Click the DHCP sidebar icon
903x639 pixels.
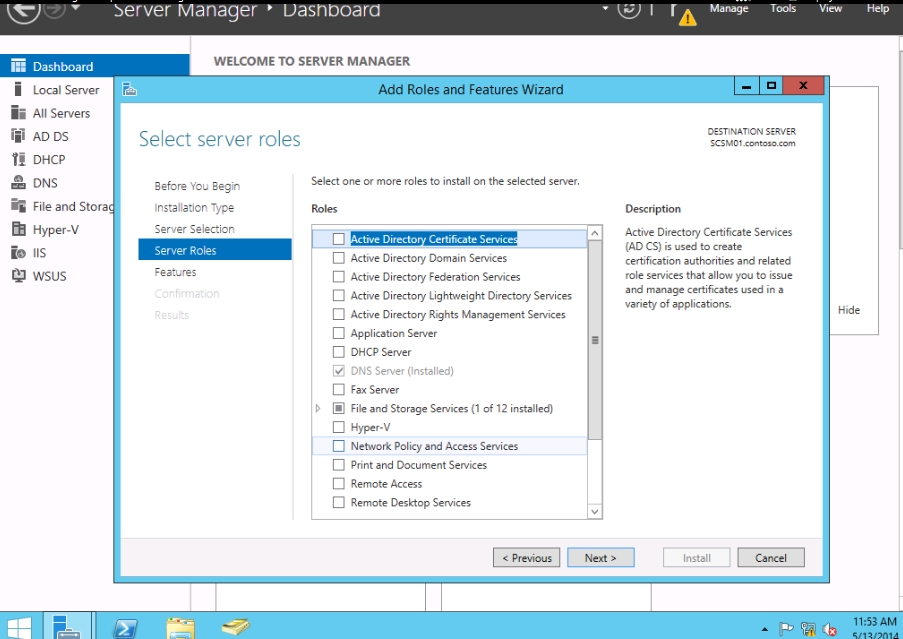[17, 159]
